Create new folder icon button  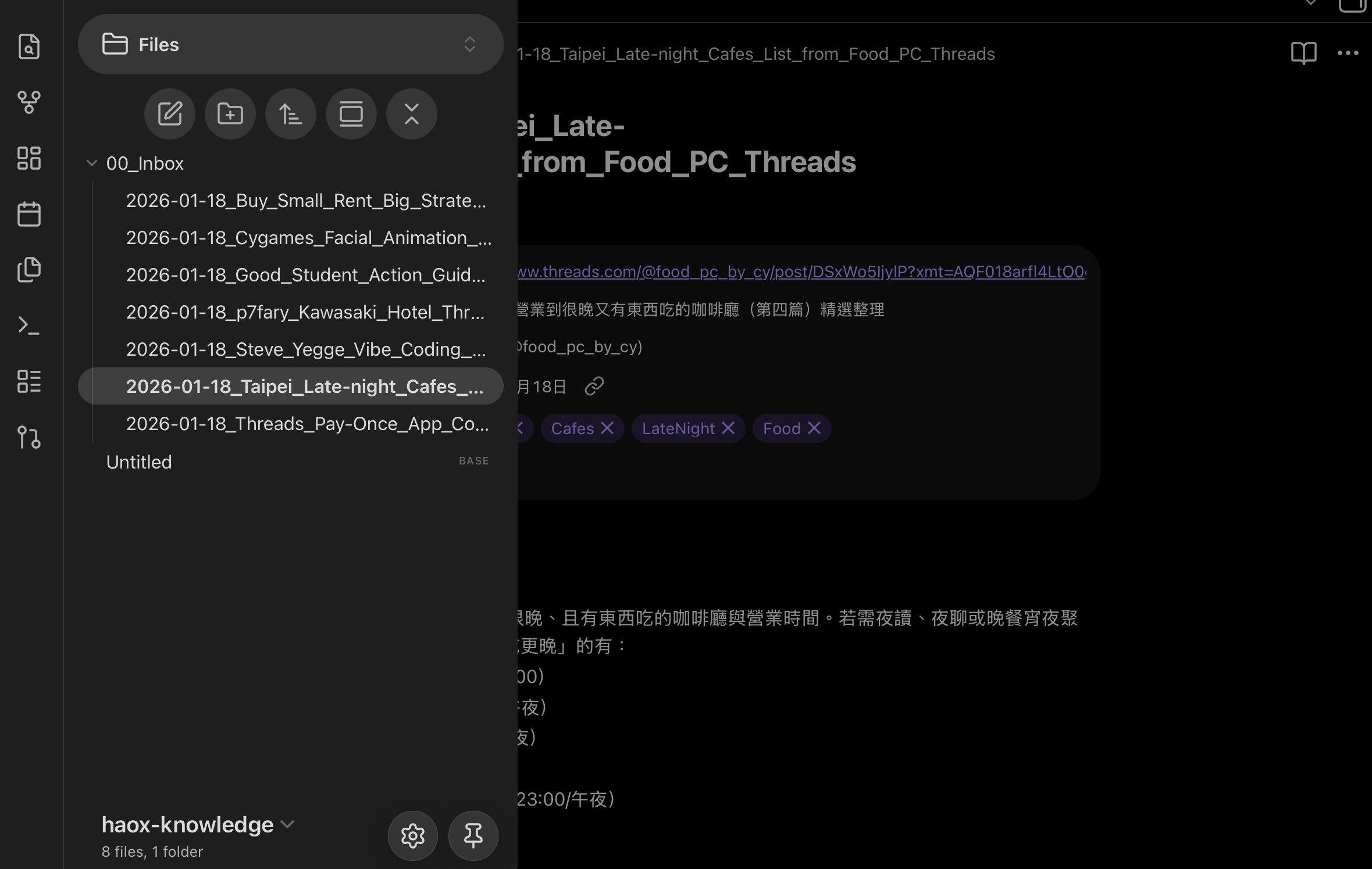pos(230,114)
